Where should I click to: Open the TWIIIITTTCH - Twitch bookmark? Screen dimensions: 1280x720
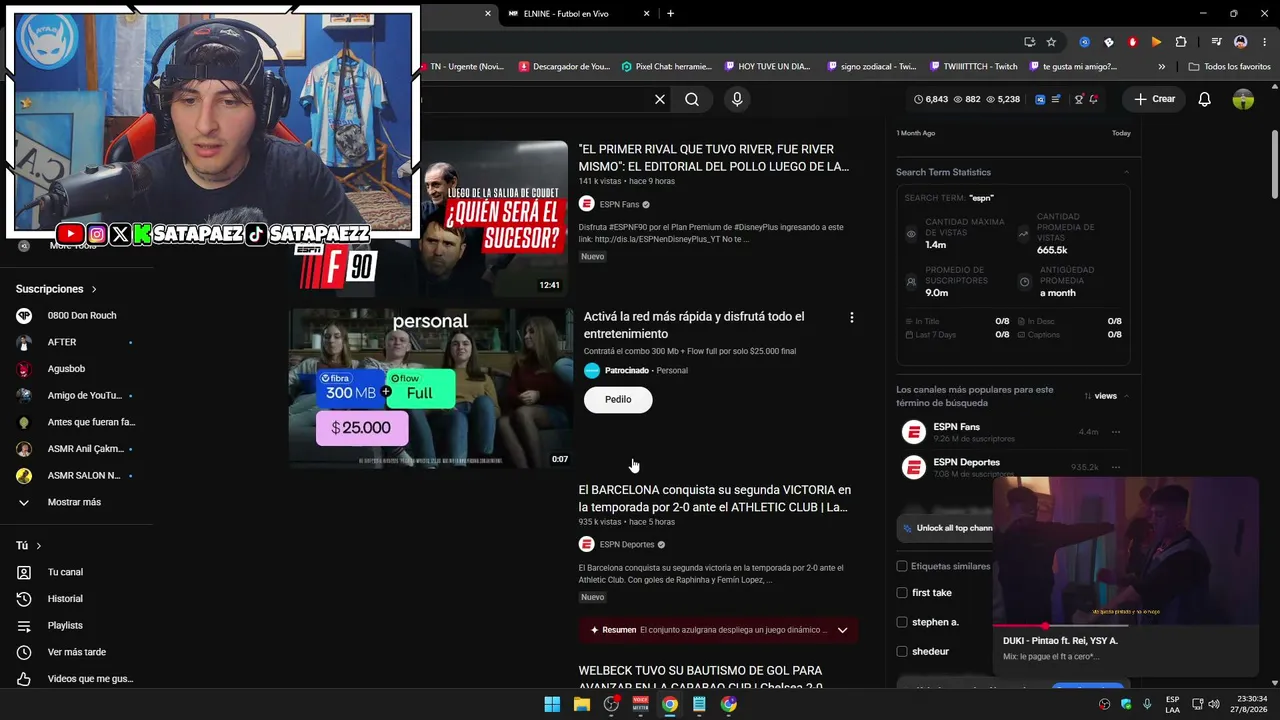tap(972, 67)
